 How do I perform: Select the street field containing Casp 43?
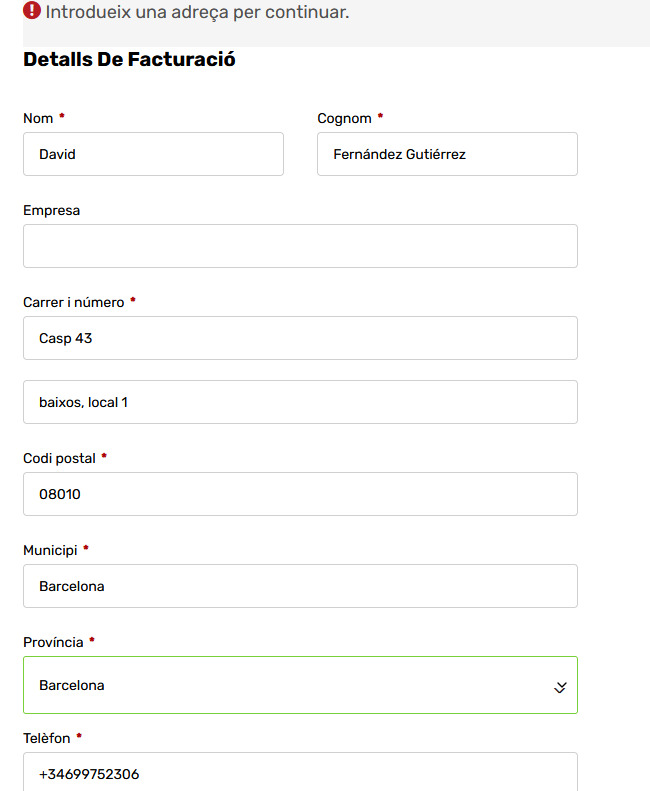pyautogui.click(x=300, y=338)
